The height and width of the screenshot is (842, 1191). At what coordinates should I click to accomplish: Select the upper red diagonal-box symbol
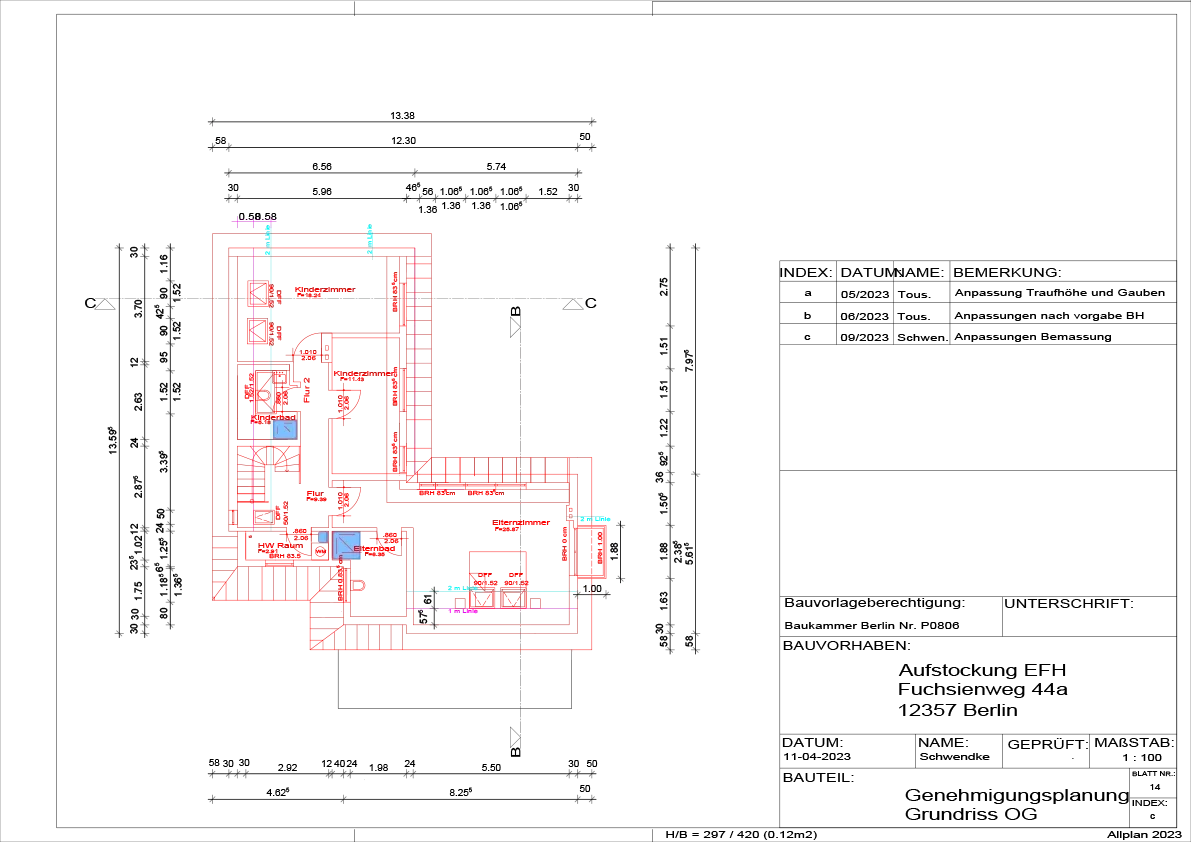click(260, 294)
